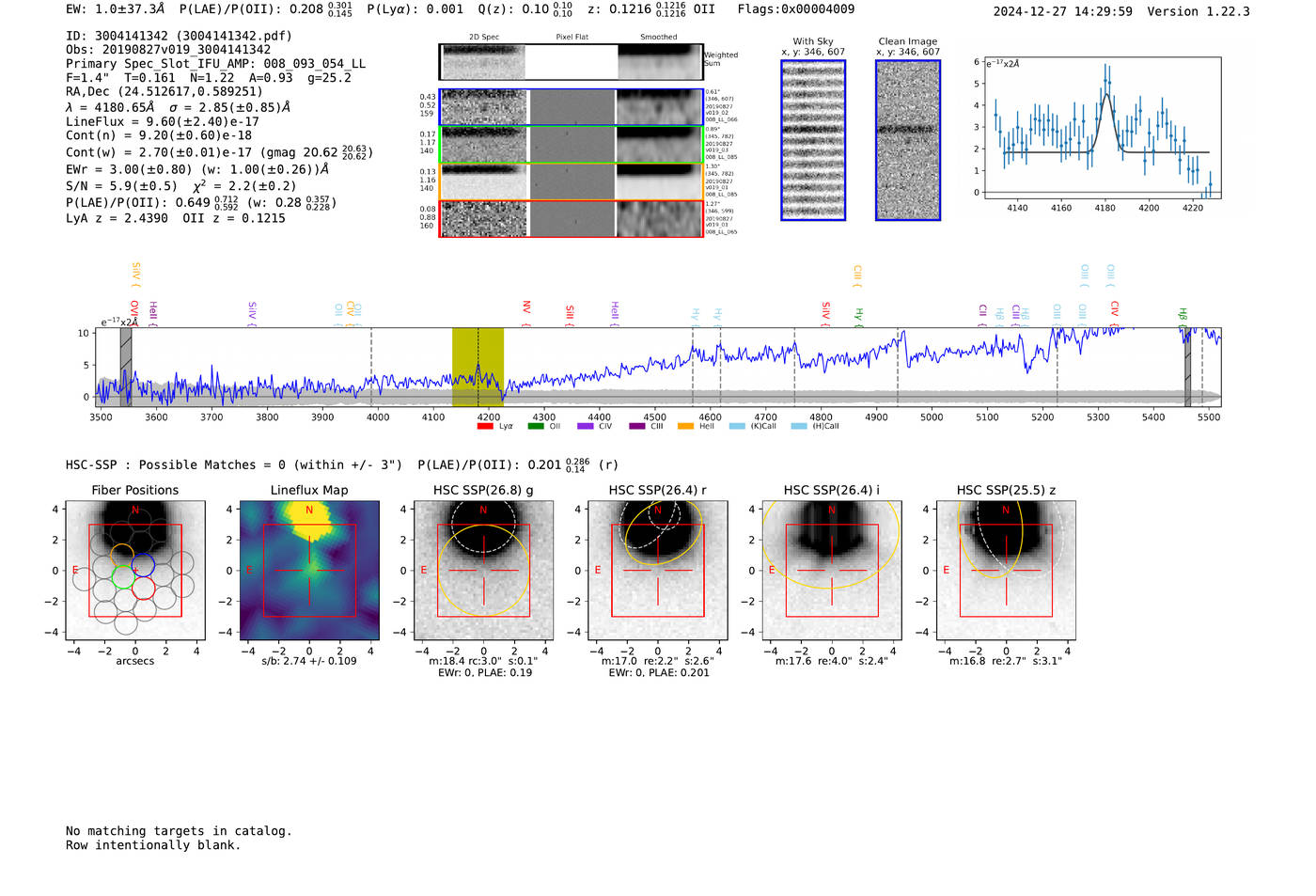This screenshot has height=896, width=1316.
Task: Click the Gaussian emission line fit plot
Action: (1101, 128)
